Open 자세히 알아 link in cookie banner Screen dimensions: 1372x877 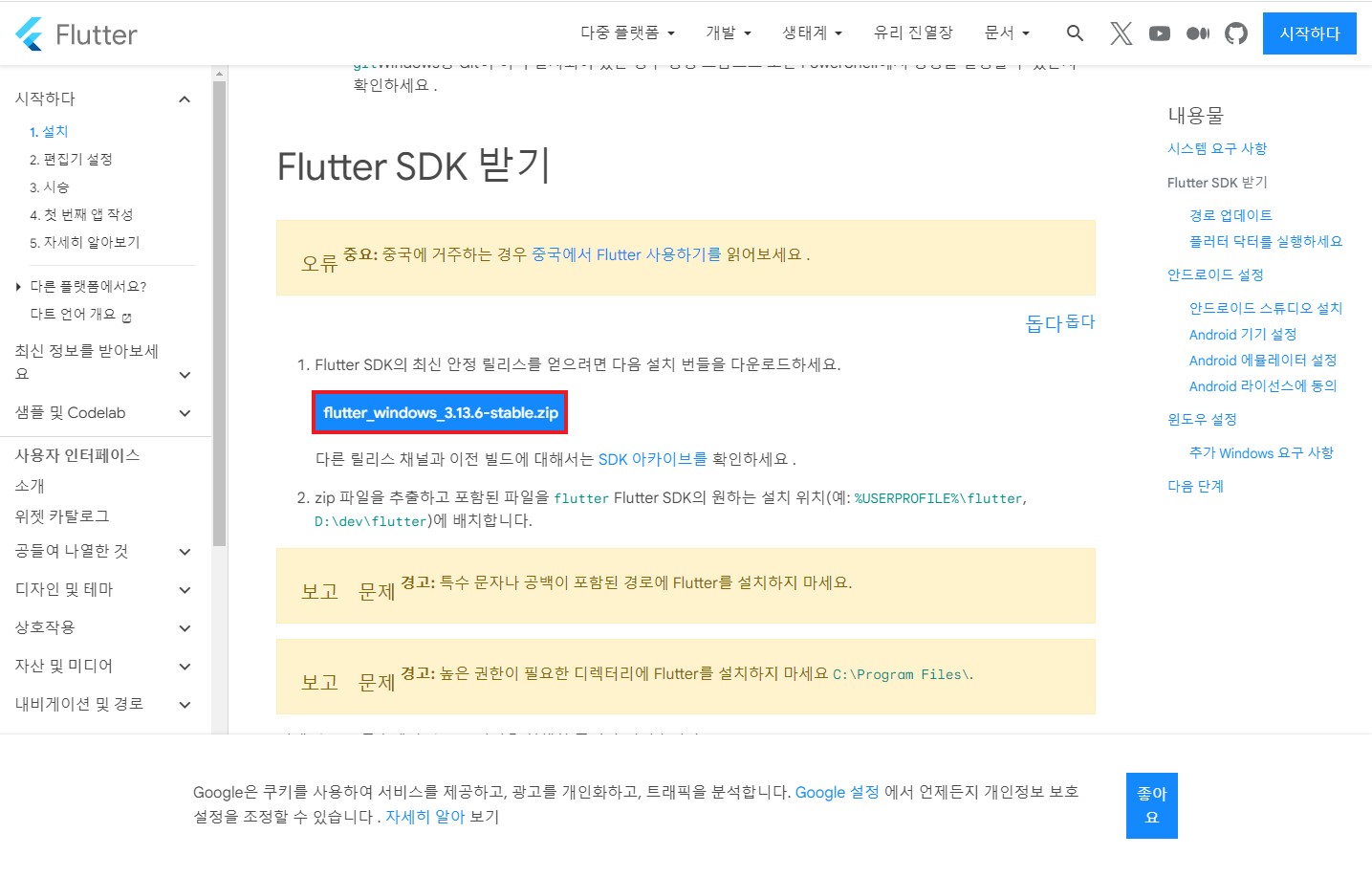coord(425,817)
